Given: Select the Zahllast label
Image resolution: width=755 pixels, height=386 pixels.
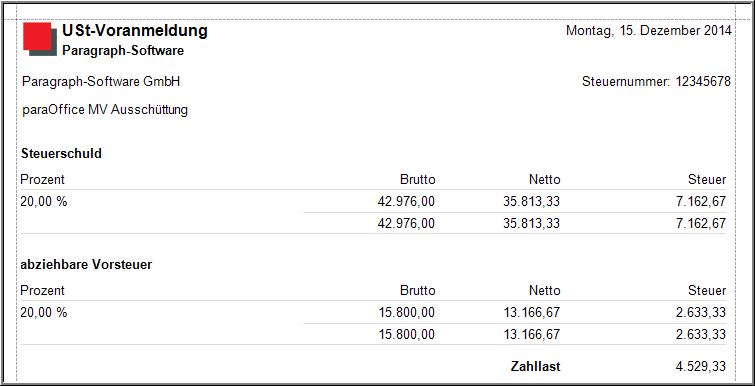Looking at the screenshot, I should [535, 367].
